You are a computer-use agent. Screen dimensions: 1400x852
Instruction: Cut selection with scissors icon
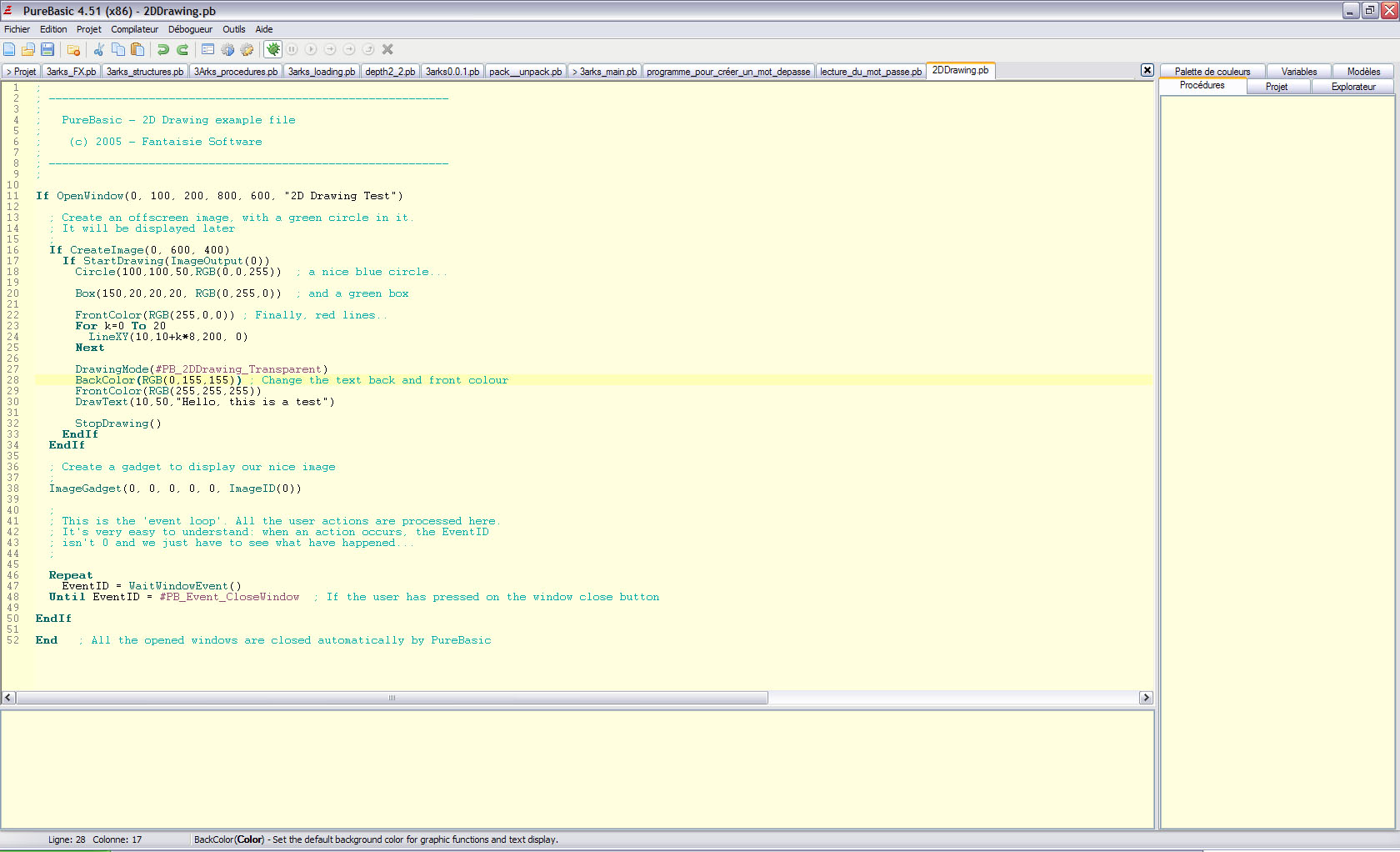click(98, 50)
